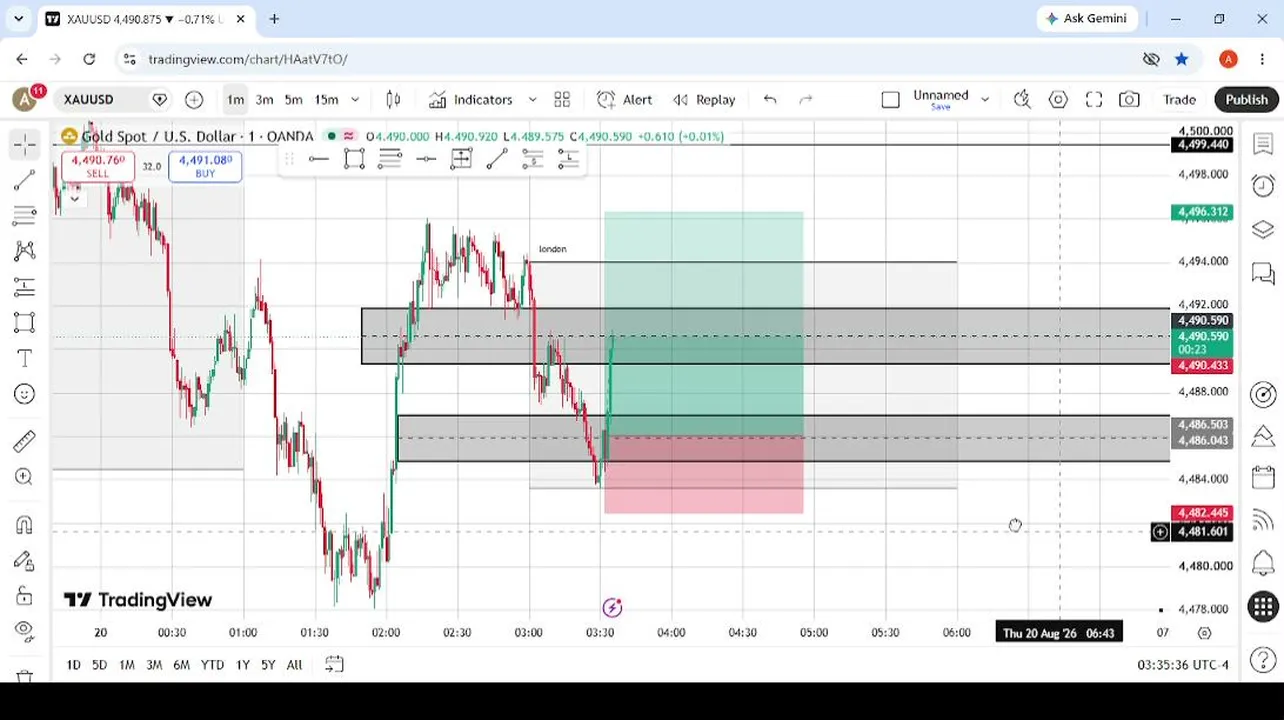Open timezone menu 03:35:36 UTC-4
Viewport: 1284px width, 720px height.
point(1183,664)
